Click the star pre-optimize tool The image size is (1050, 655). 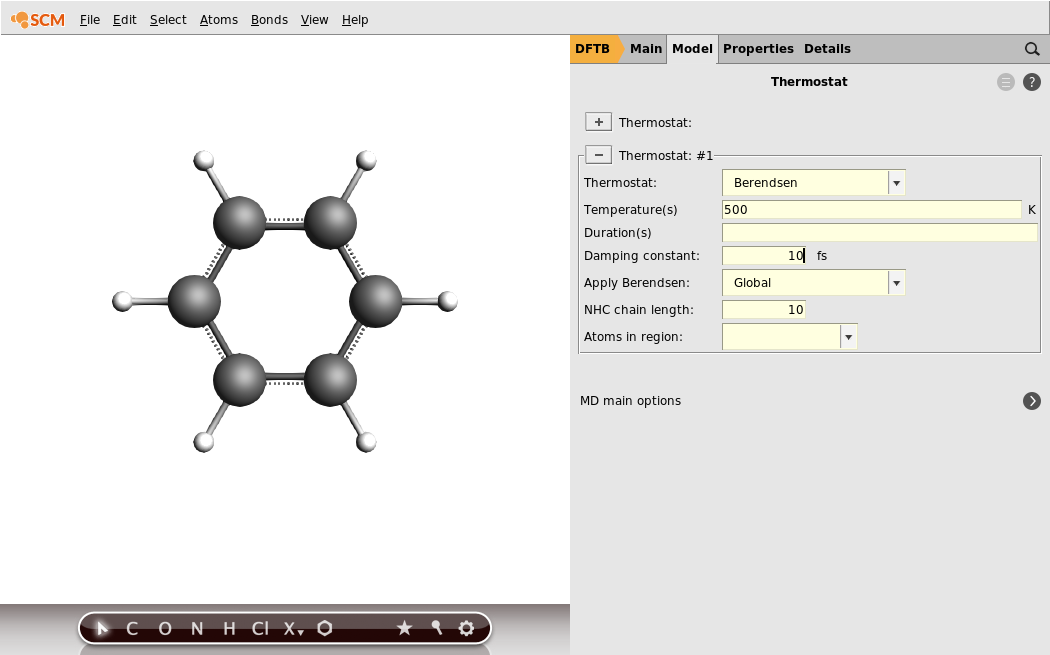click(x=404, y=628)
